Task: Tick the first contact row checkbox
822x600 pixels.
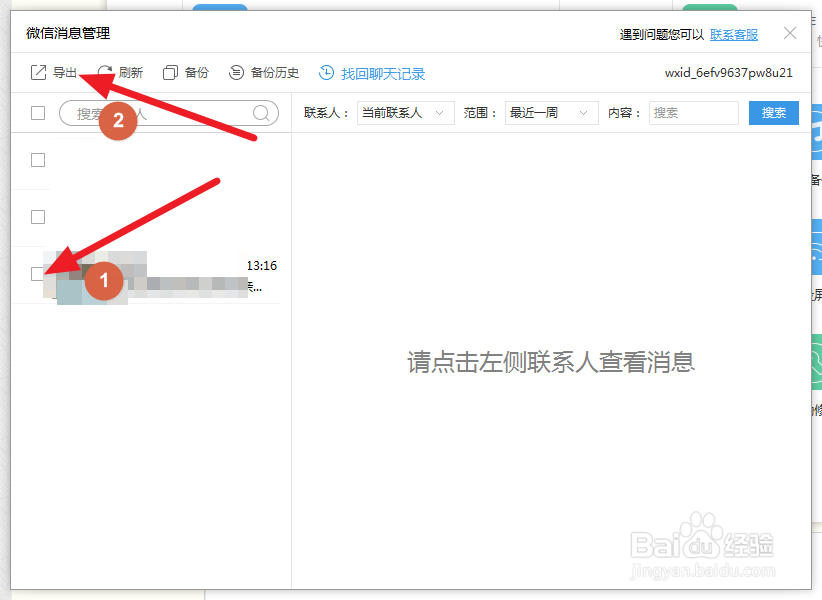Action: 38,160
